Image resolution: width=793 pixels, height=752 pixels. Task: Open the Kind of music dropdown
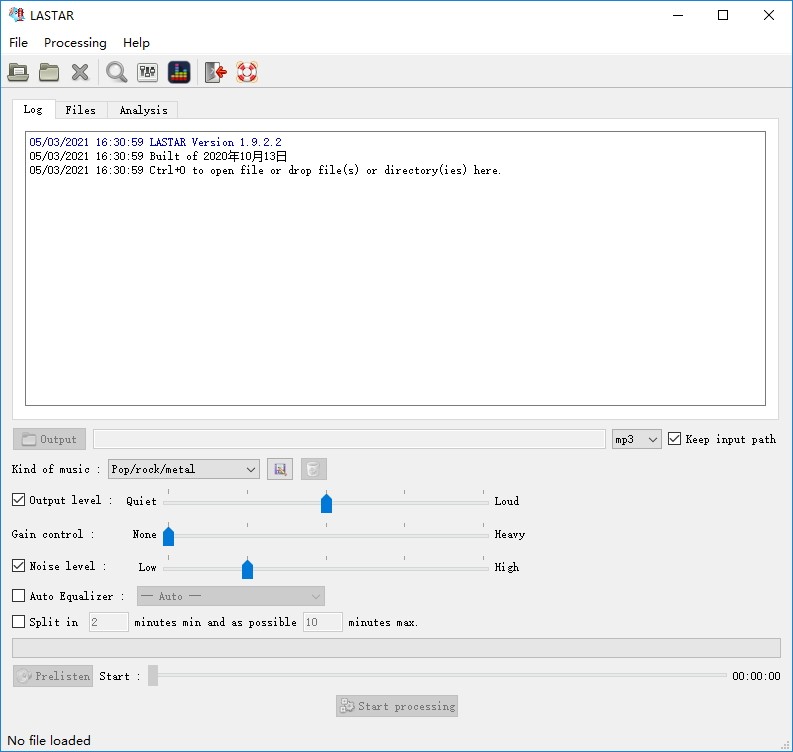pos(184,469)
